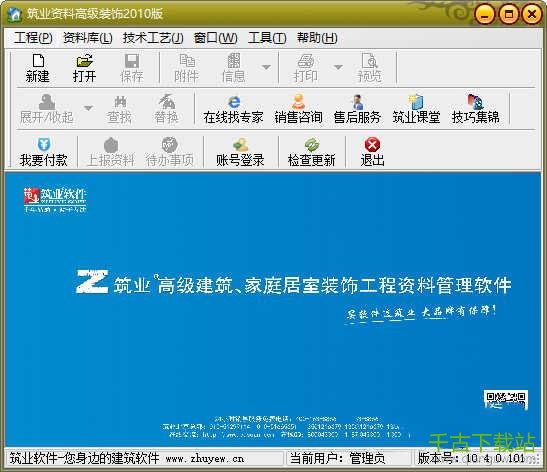Open a project with 打开 icon
Screen dimensions: 547x472
click(x=84, y=68)
